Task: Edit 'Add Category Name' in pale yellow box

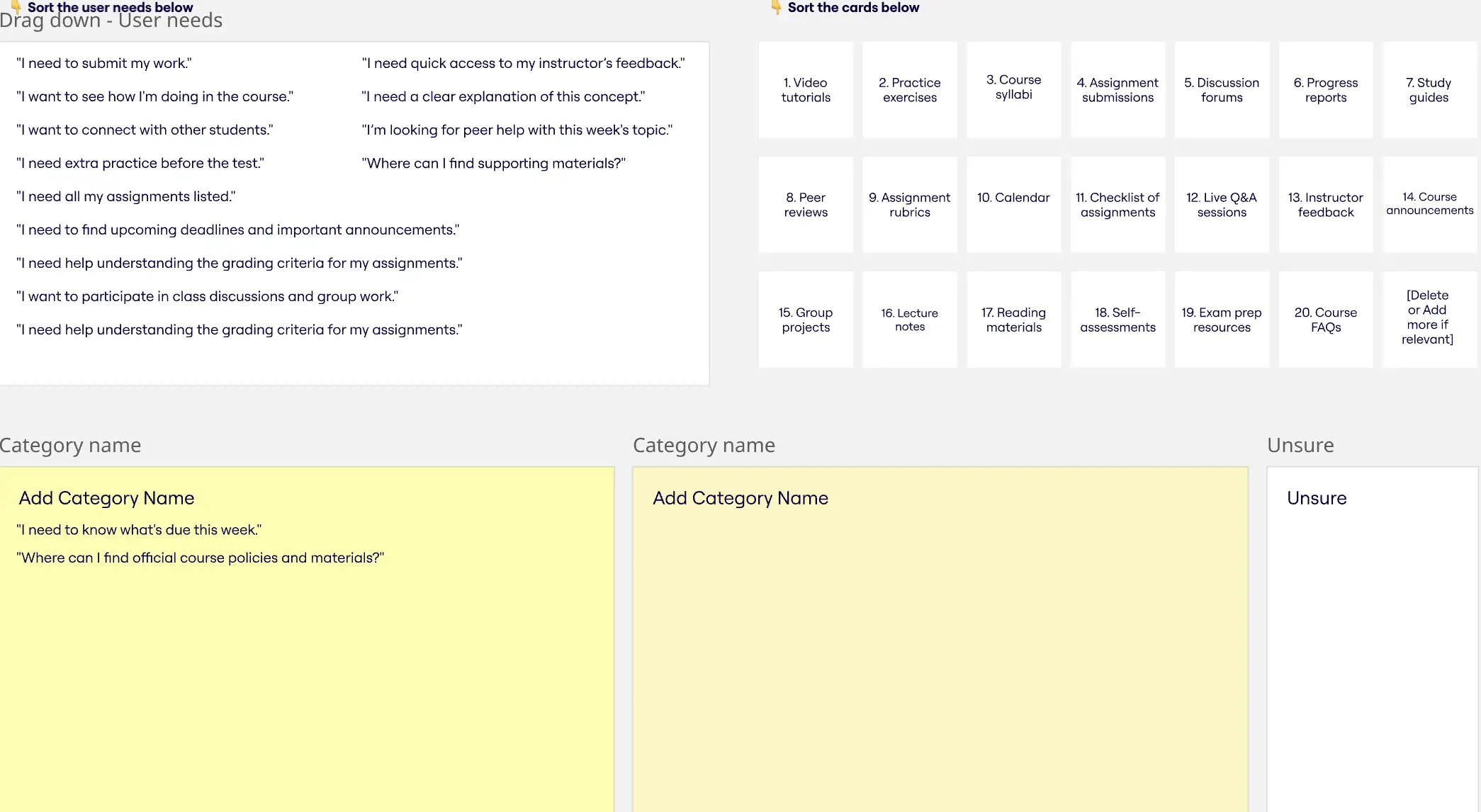Action: click(740, 498)
